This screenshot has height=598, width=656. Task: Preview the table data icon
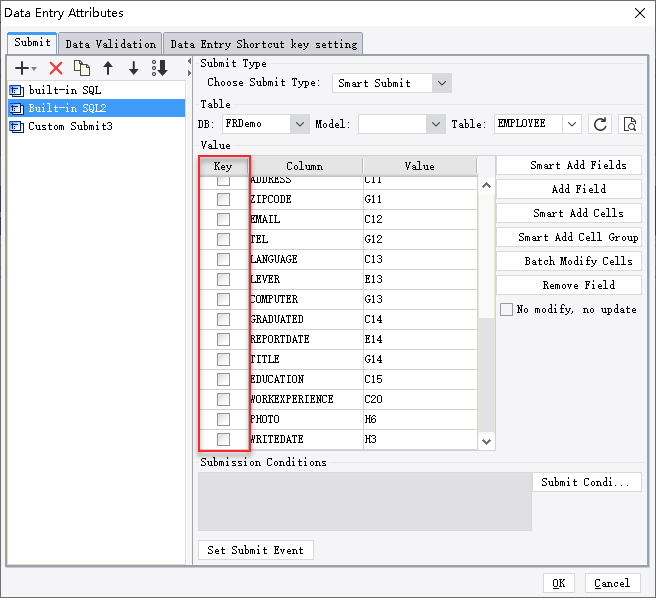click(630, 124)
